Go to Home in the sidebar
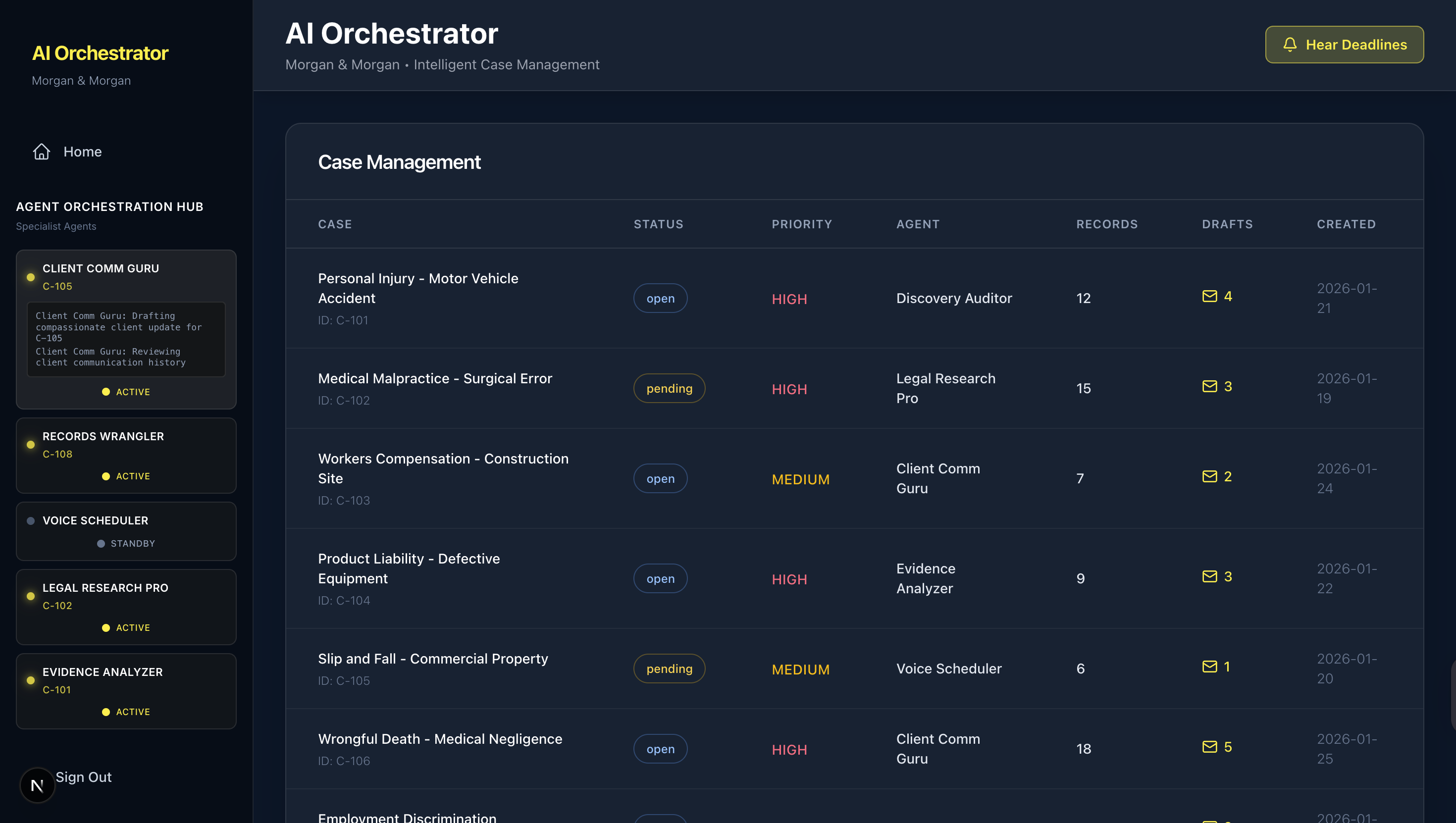This screenshot has width=1456, height=823. point(83,152)
